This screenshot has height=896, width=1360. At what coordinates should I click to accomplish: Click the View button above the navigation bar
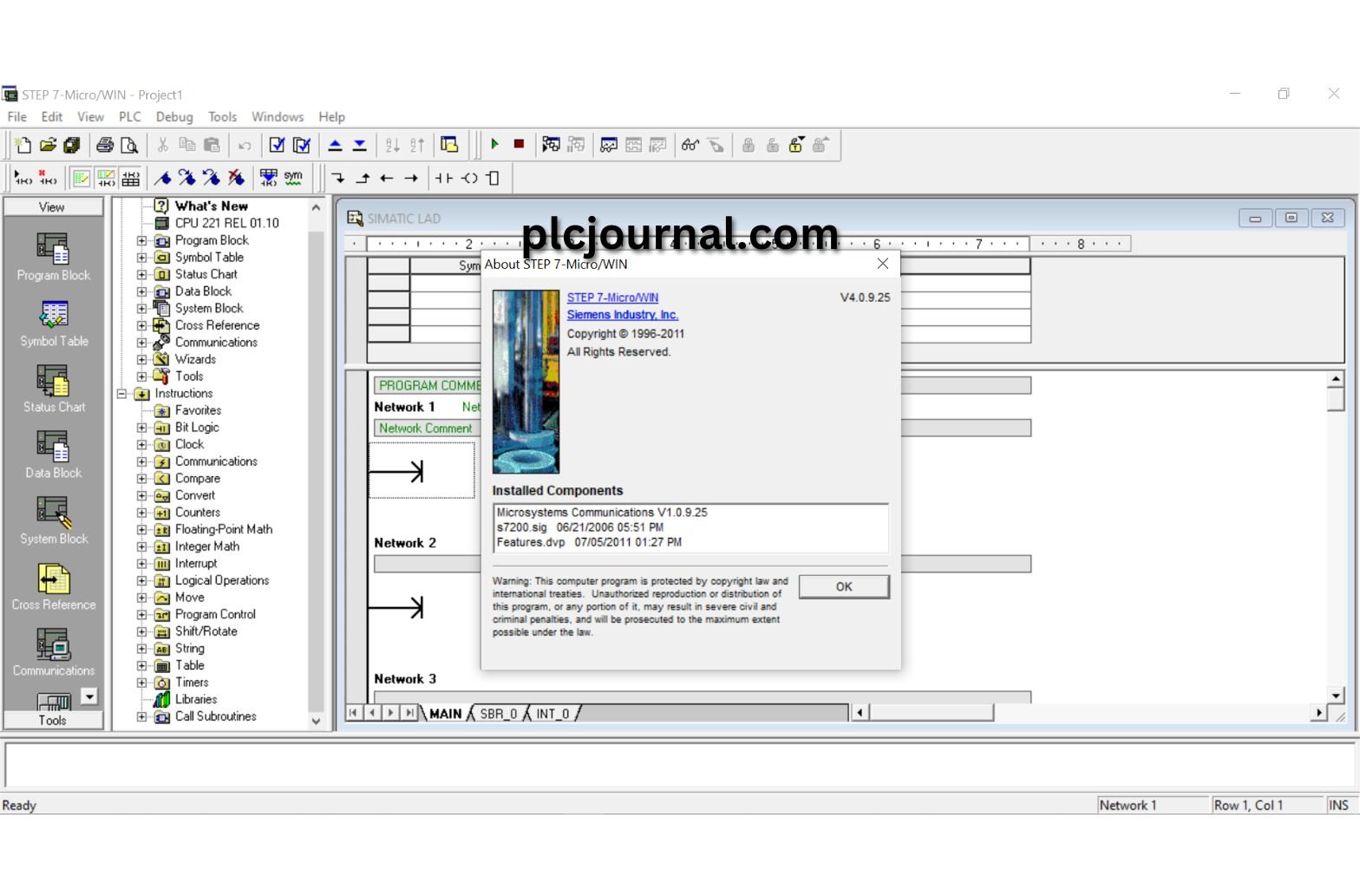click(53, 207)
